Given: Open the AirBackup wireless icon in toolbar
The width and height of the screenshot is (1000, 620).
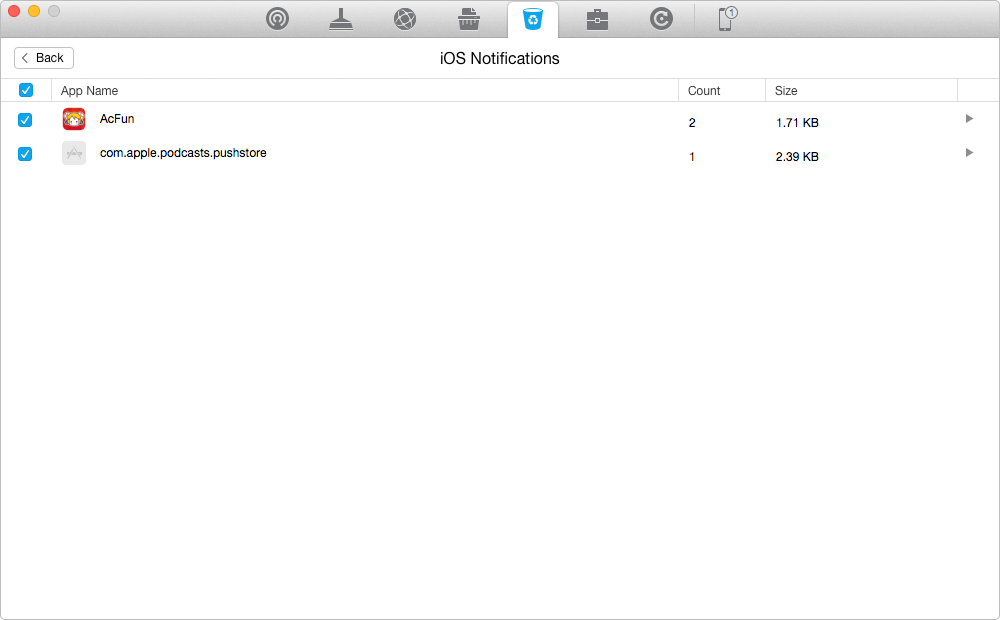Looking at the screenshot, I should (x=277, y=19).
